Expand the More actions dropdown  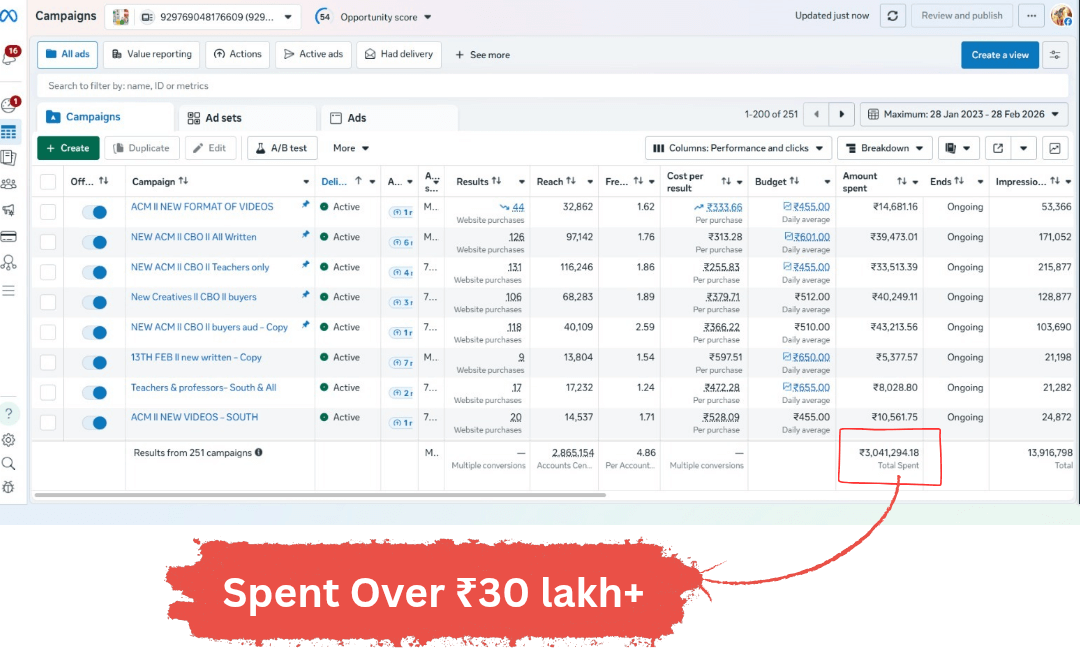pos(351,148)
